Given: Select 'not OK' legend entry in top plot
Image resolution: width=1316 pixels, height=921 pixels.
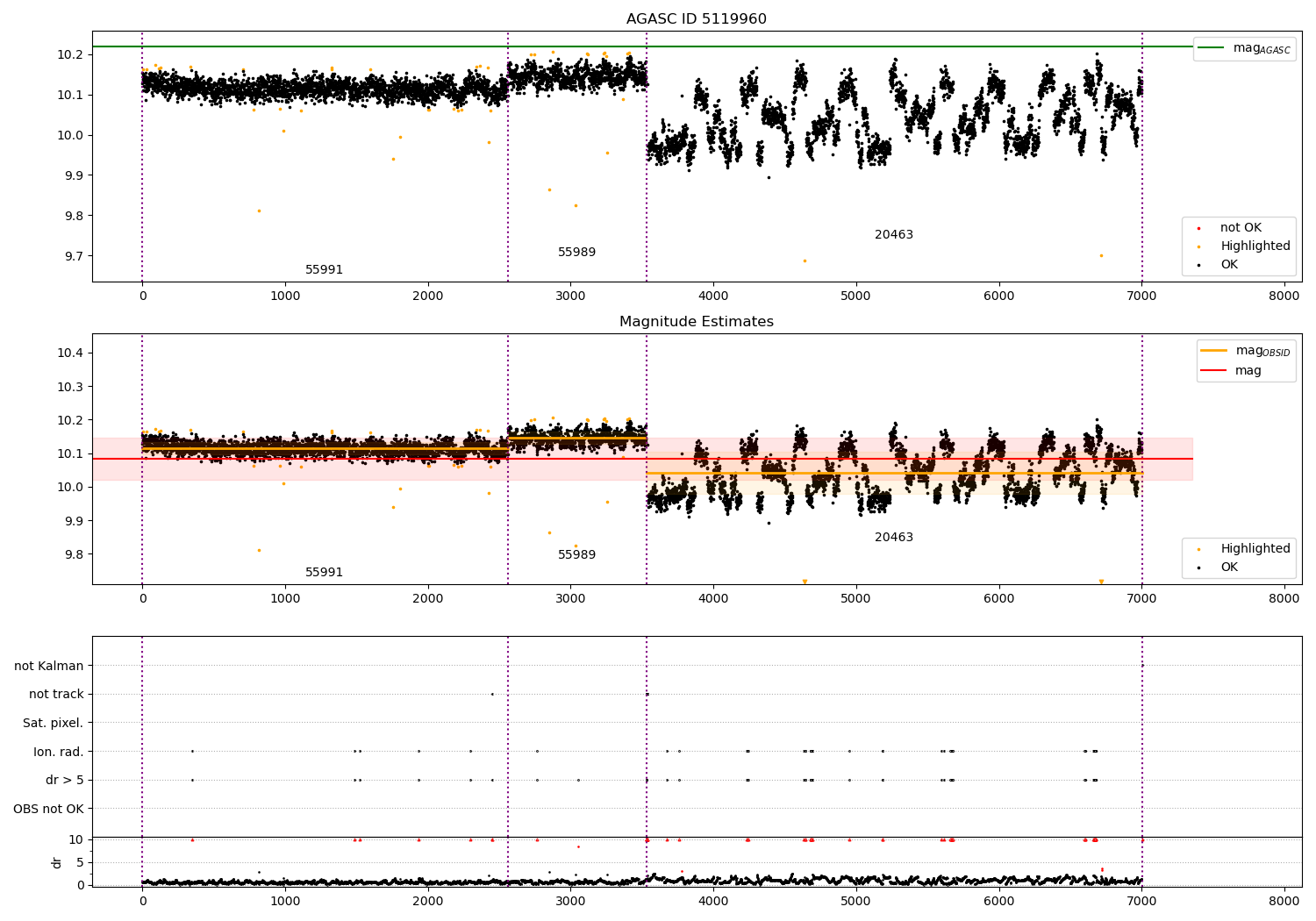Looking at the screenshot, I should tap(1241, 228).
